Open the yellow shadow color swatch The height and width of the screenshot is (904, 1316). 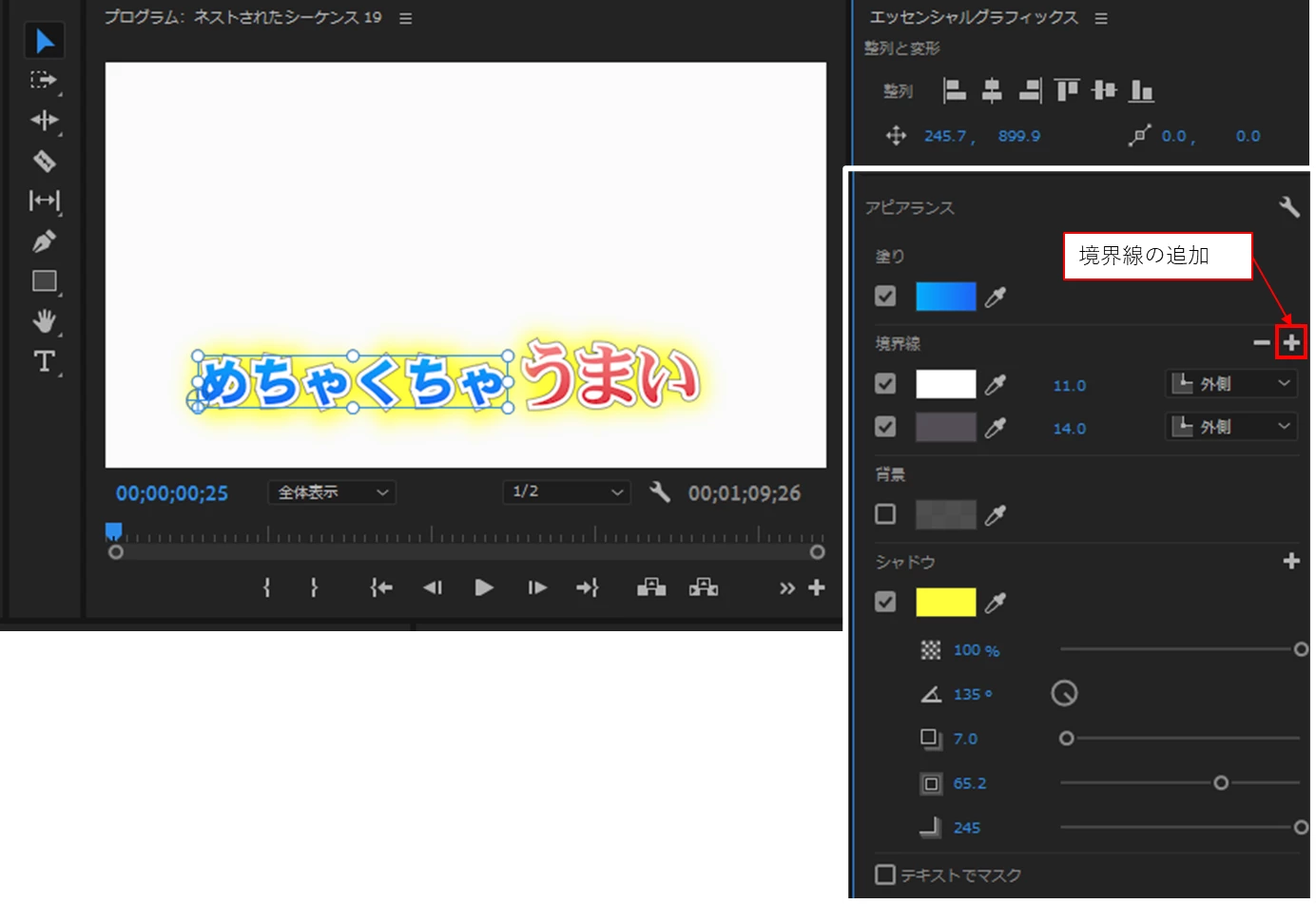coord(945,602)
